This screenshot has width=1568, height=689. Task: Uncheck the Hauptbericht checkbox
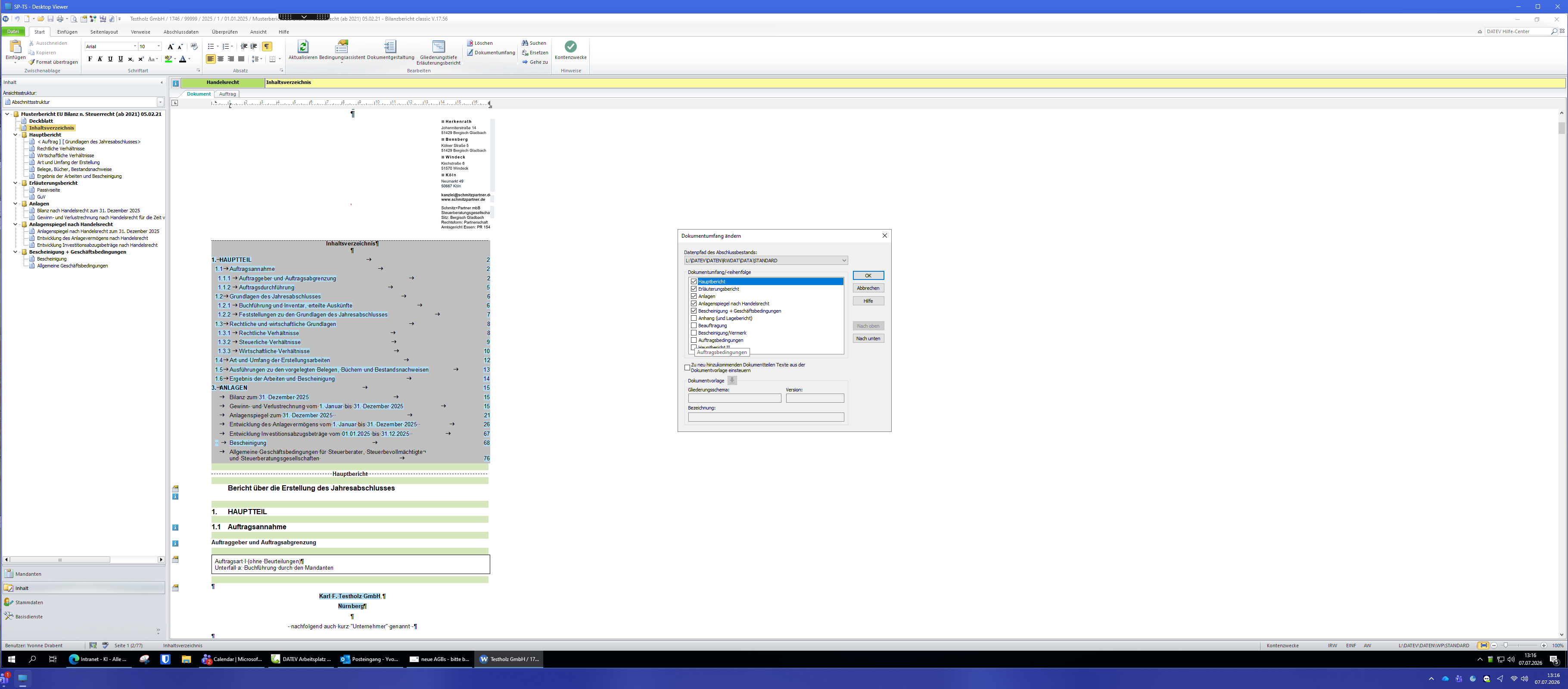coord(694,282)
